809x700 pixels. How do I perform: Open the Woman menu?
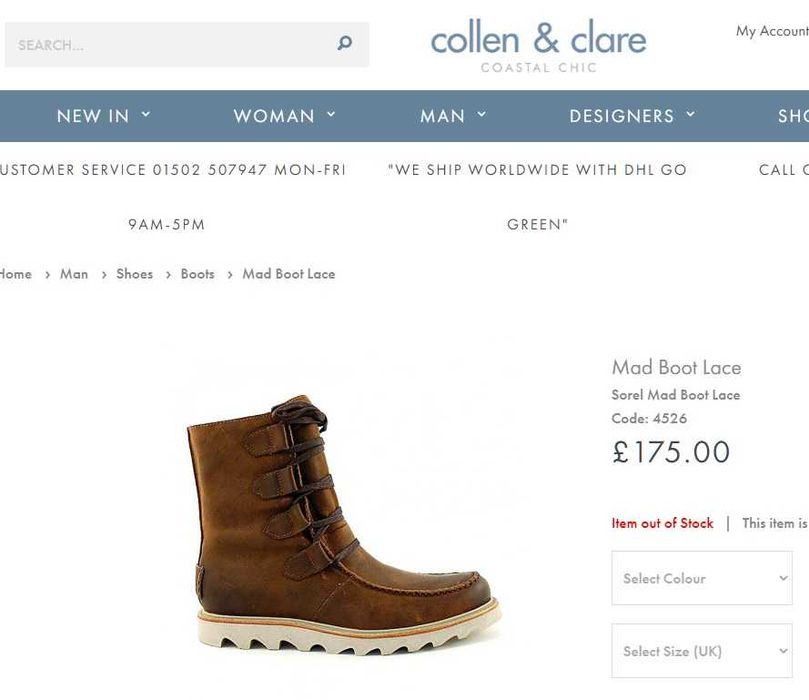coord(274,116)
